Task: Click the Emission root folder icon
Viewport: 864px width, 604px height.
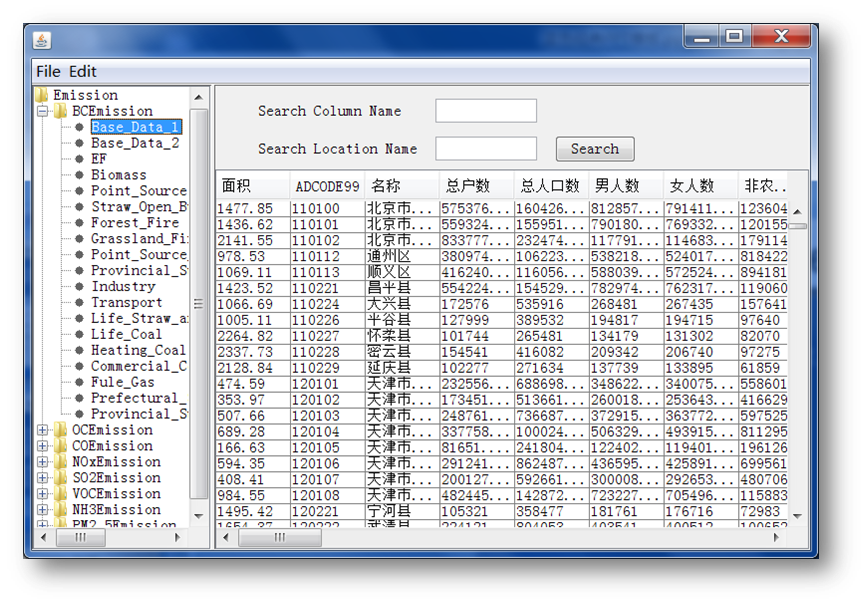Action: coord(41,96)
